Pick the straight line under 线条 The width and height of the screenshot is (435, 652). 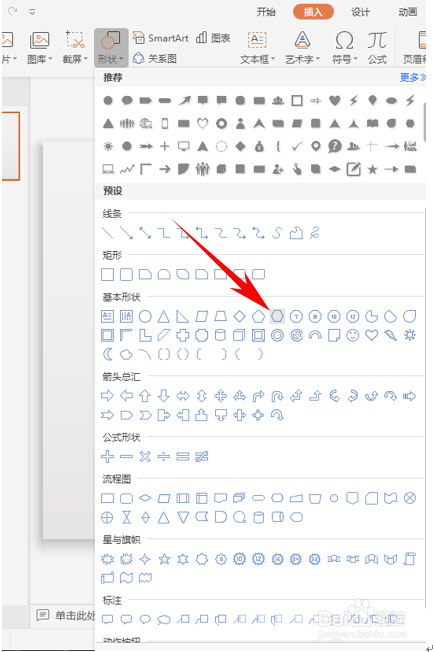108,233
